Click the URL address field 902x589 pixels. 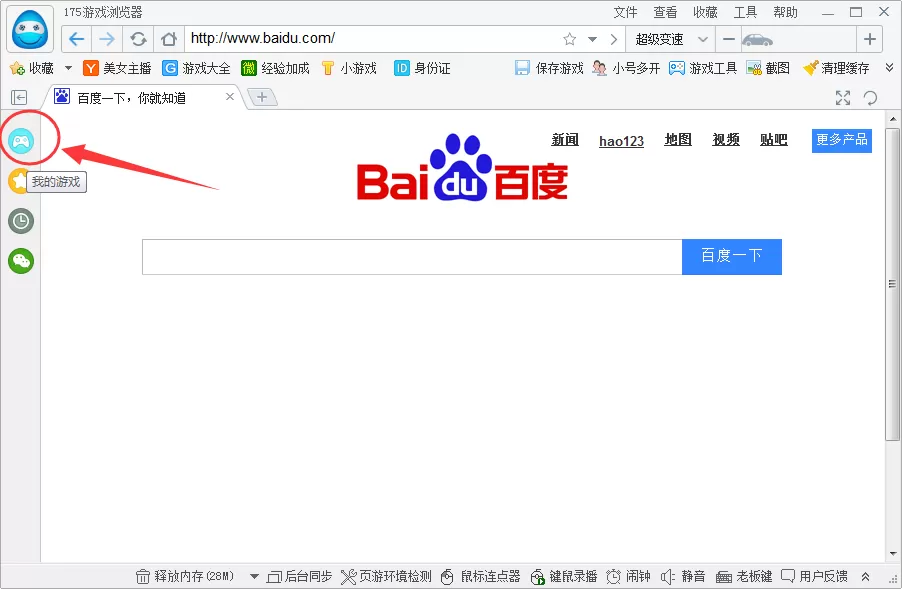374,39
